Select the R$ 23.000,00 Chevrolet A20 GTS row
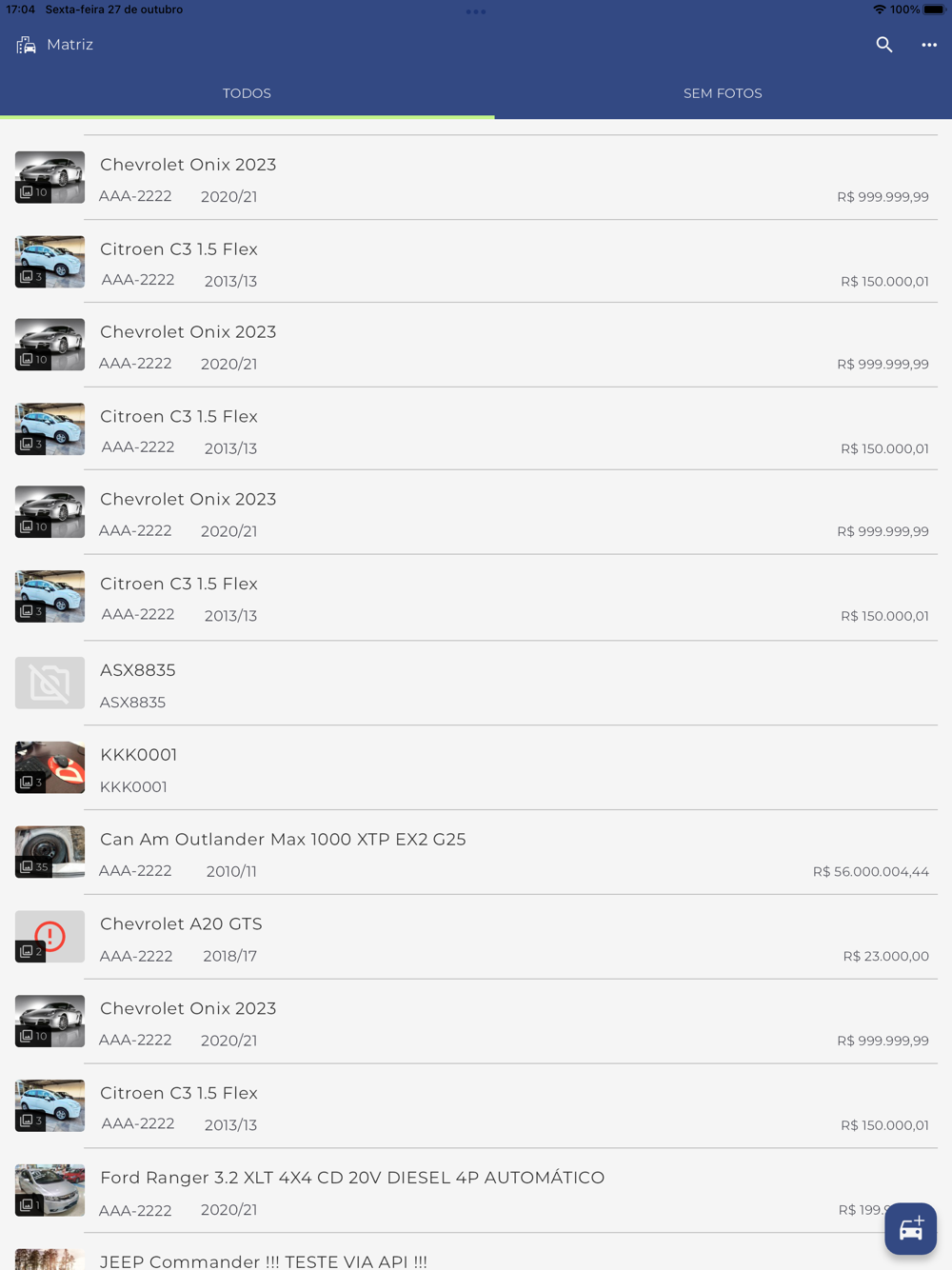 click(x=476, y=938)
